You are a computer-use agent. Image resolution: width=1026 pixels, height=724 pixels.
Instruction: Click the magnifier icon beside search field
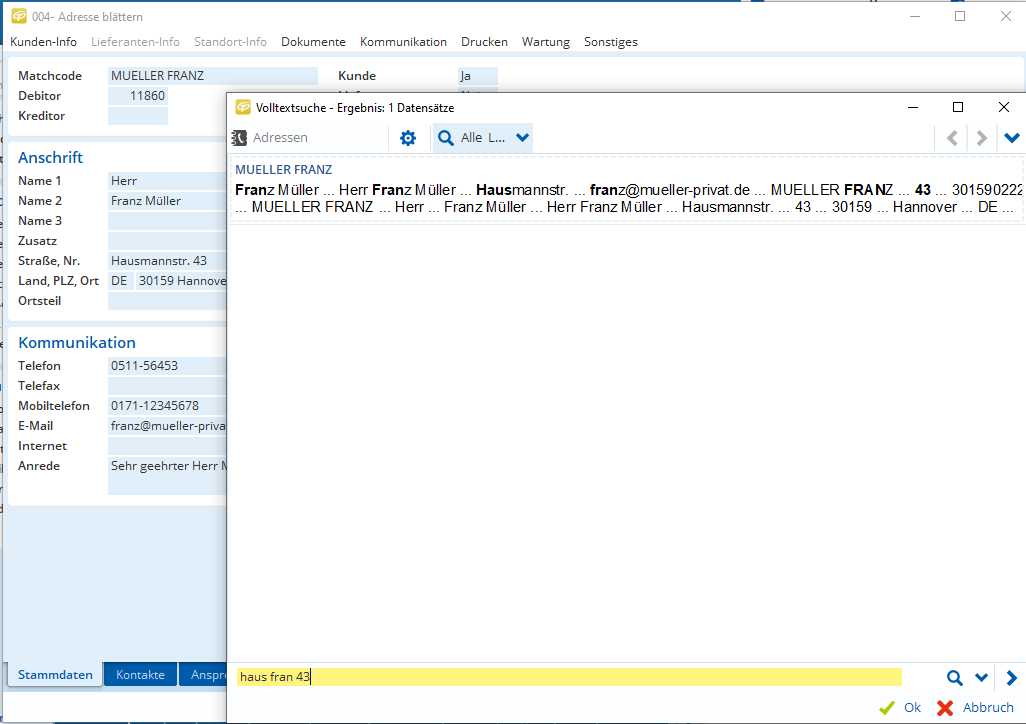coord(955,678)
